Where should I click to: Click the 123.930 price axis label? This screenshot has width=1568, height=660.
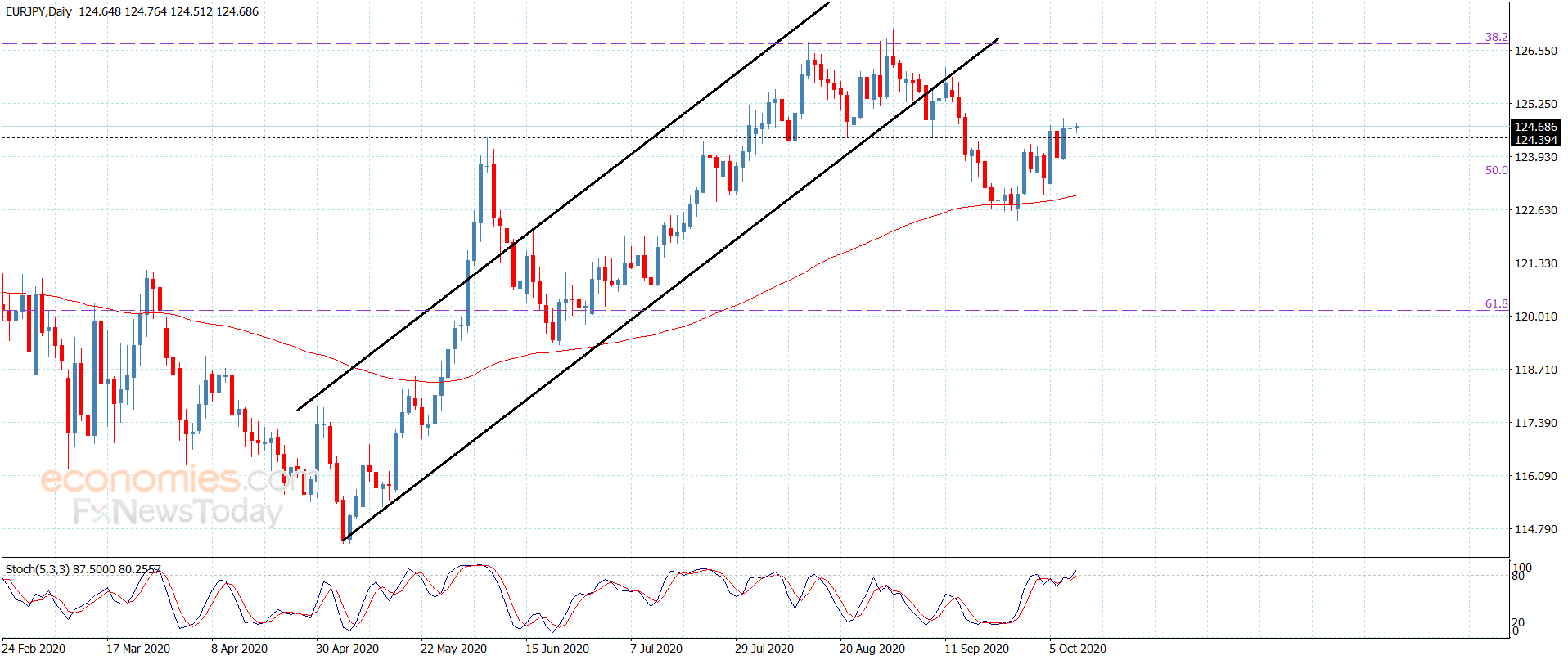tap(1536, 157)
